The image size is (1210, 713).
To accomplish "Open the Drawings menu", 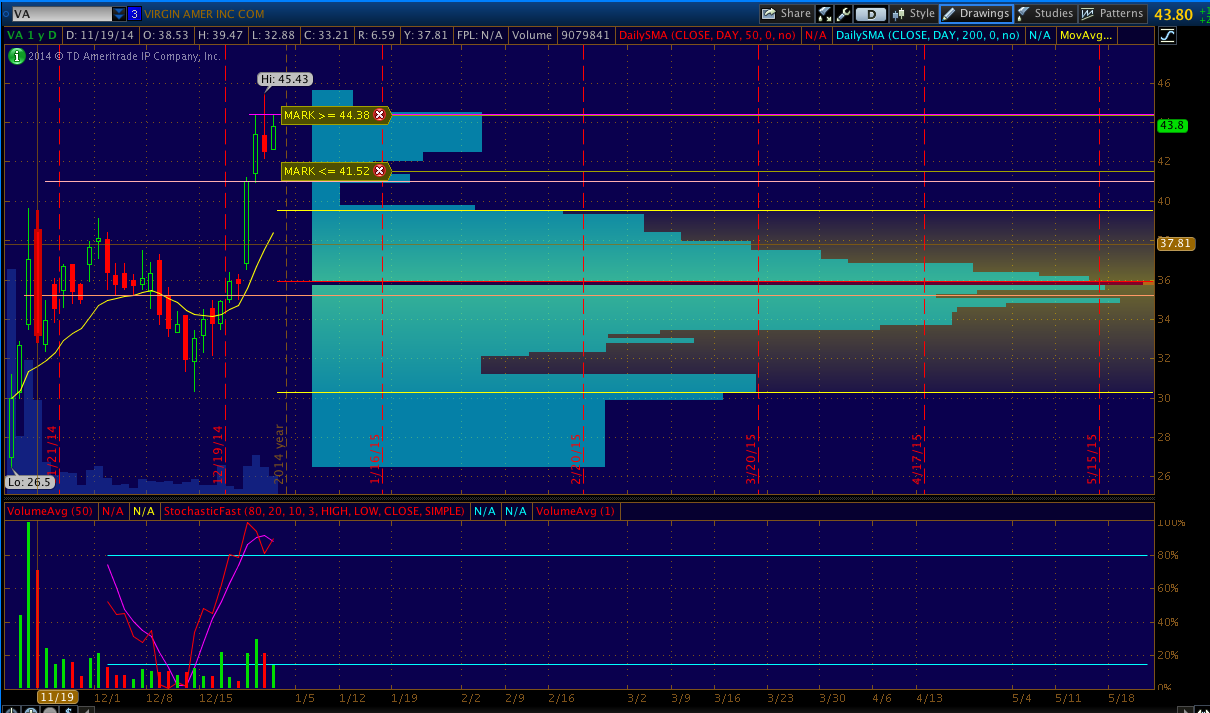I will pos(976,14).
